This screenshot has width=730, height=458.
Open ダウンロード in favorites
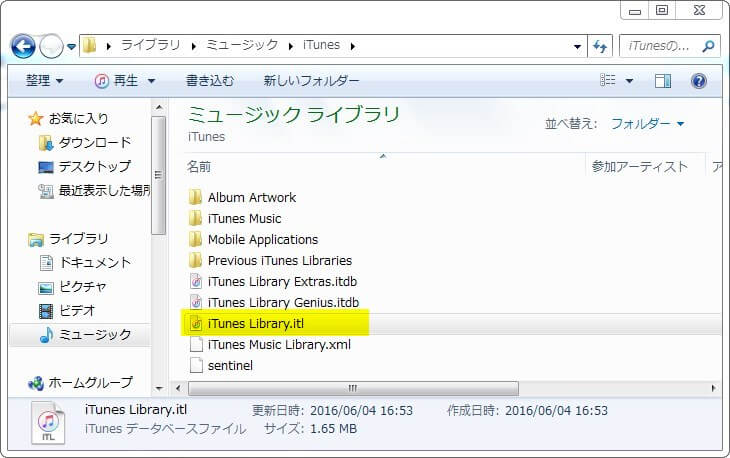coord(95,143)
